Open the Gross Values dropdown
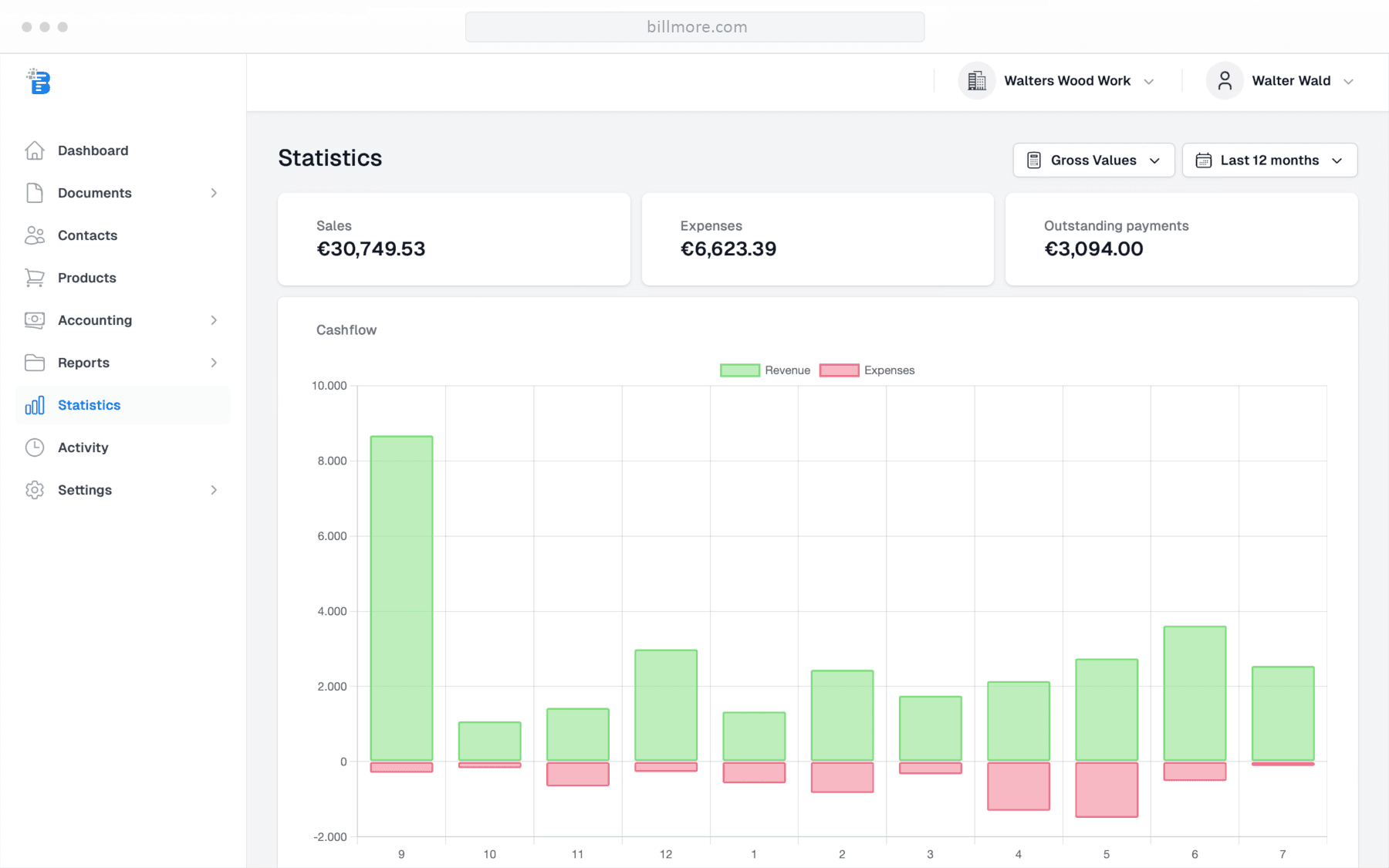 1093,160
